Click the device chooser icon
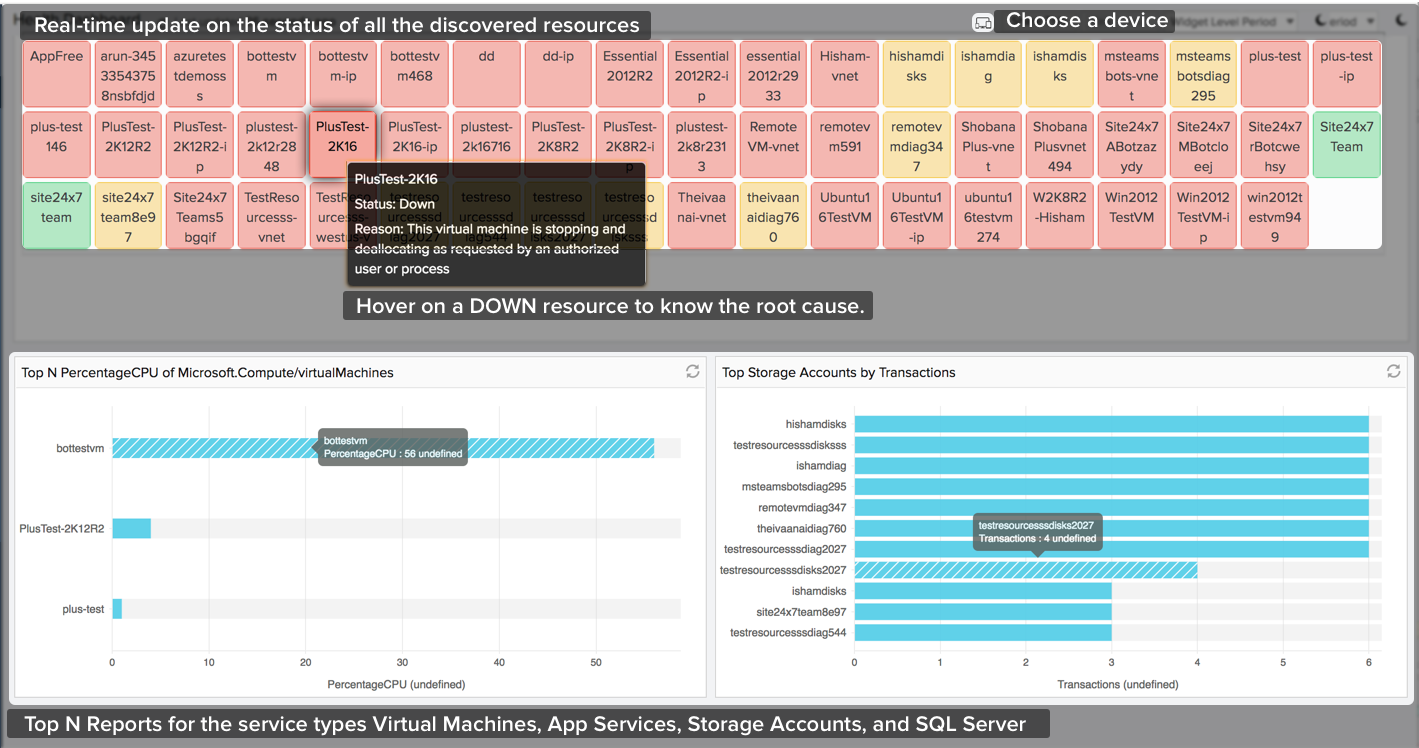1419x748 pixels. pyautogui.click(x=982, y=22)
